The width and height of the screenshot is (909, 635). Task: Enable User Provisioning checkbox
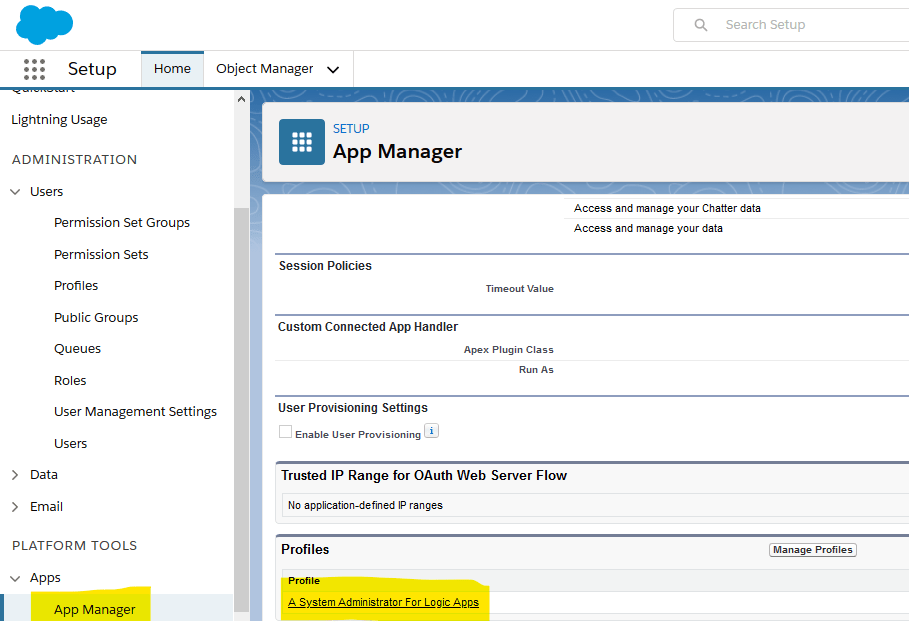286,433
